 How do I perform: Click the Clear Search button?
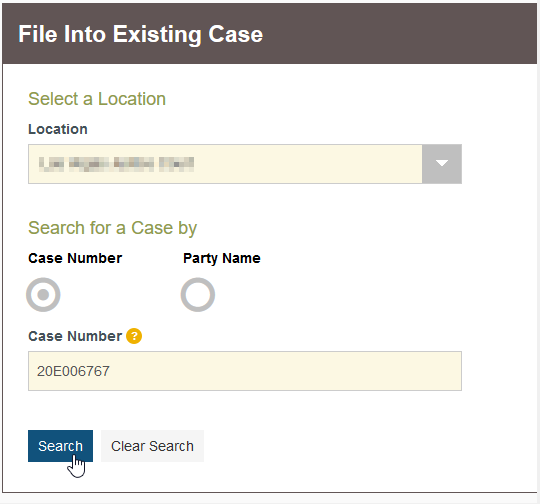point(152,446)
